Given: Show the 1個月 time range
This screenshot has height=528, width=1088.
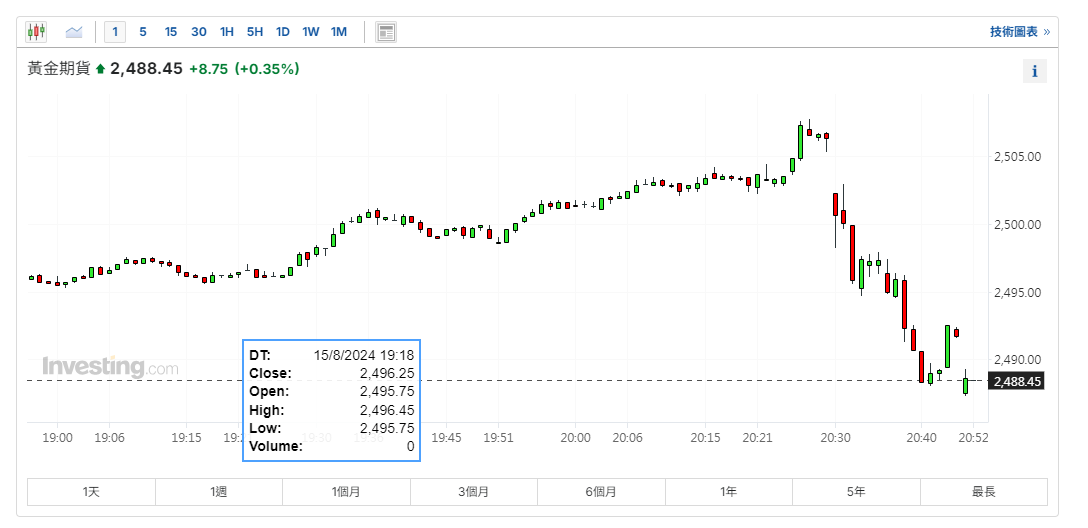Looking at the screenshot, I should click(346, 492).
